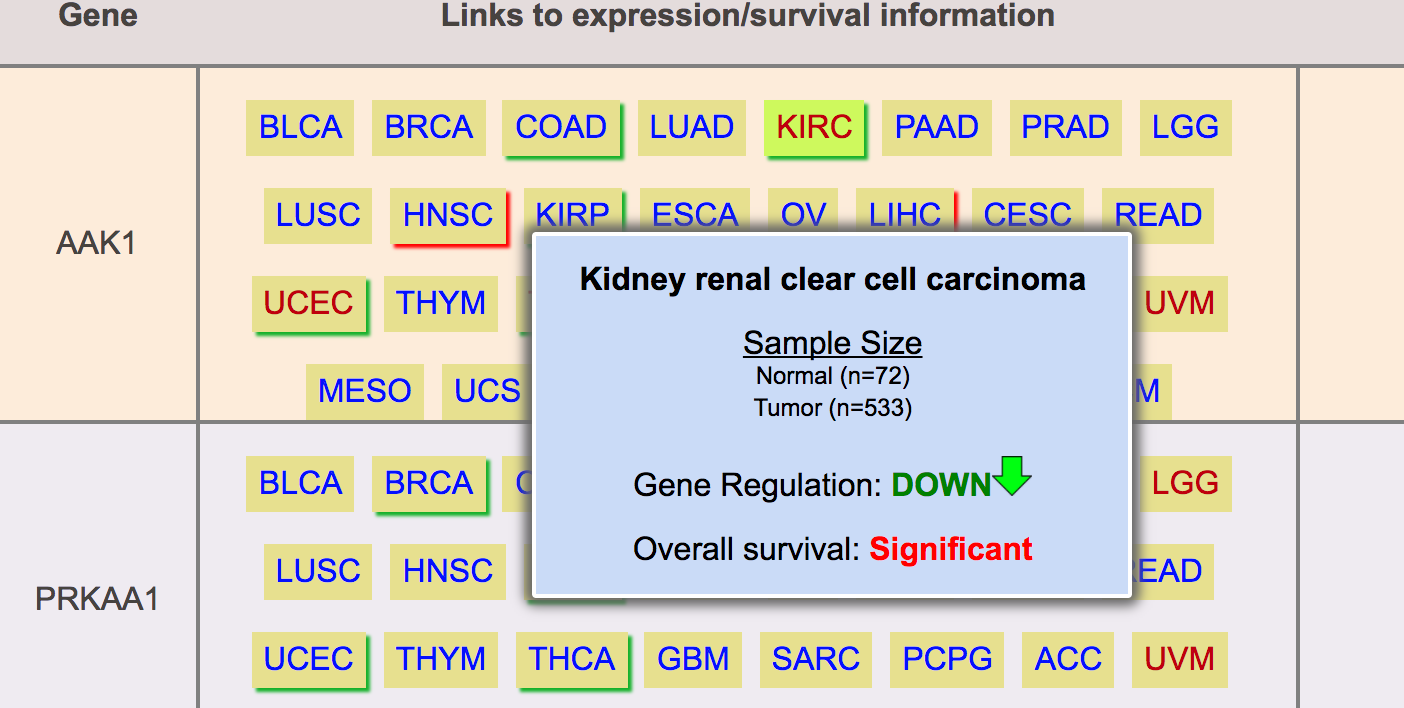The width and height of the screenshot is (1404, 708).
Task: Click the green DOWN arrow icon
Action: click(x=1012, y=476)
